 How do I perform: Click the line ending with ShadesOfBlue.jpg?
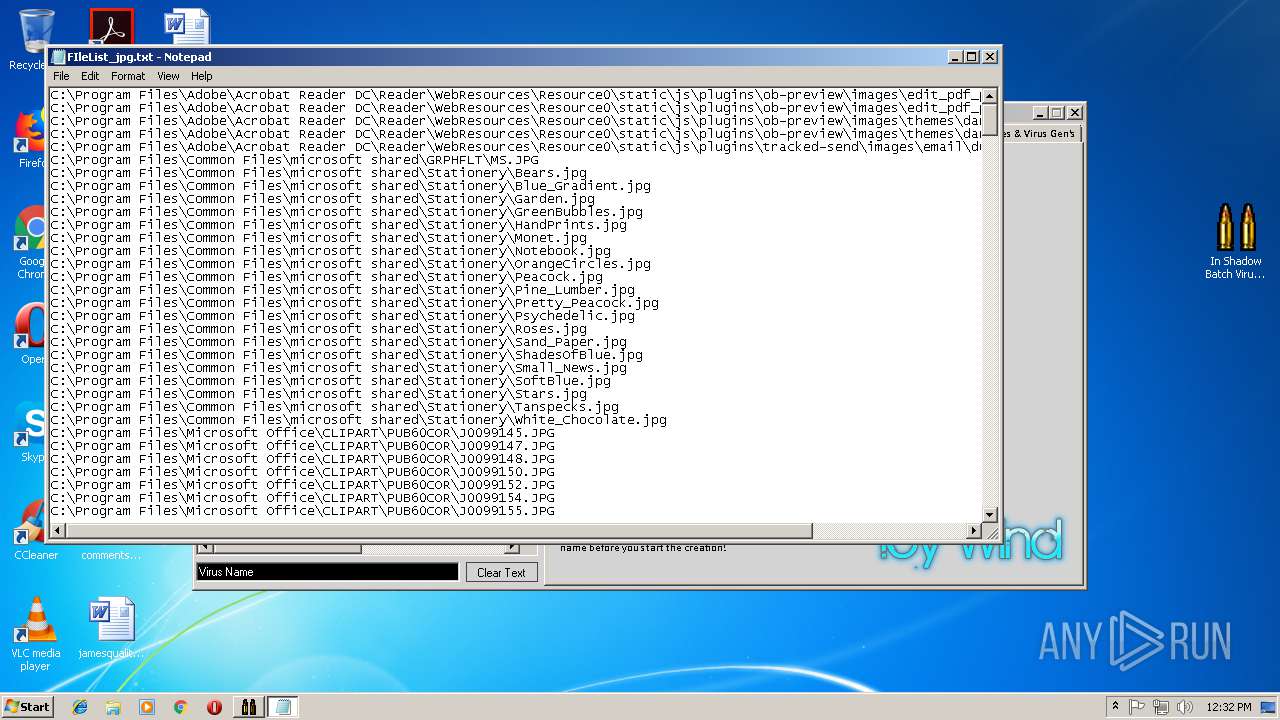346,355
